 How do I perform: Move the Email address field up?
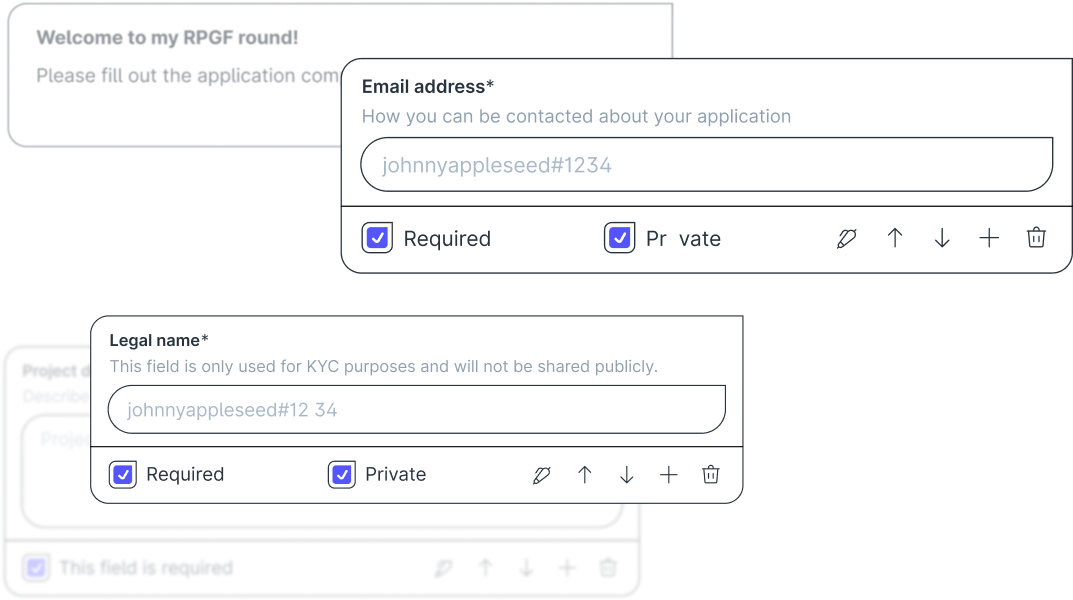click(894, 238)
